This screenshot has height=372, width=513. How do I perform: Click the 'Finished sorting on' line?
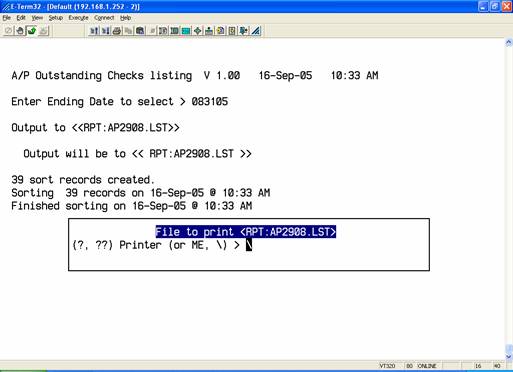coord(132,206)
